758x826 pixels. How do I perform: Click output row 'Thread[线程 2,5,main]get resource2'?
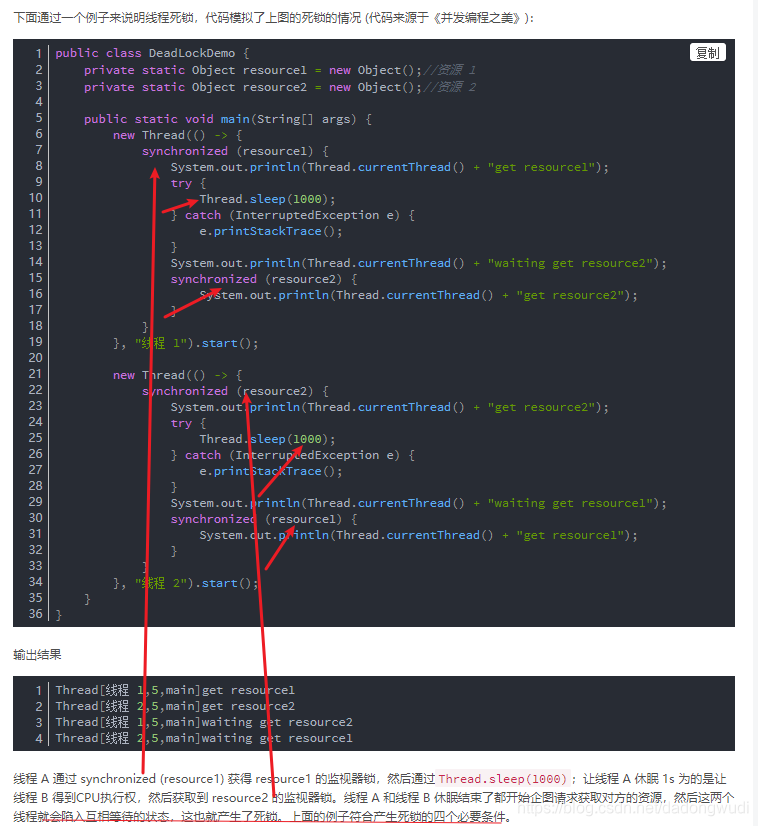coord(175,706)
